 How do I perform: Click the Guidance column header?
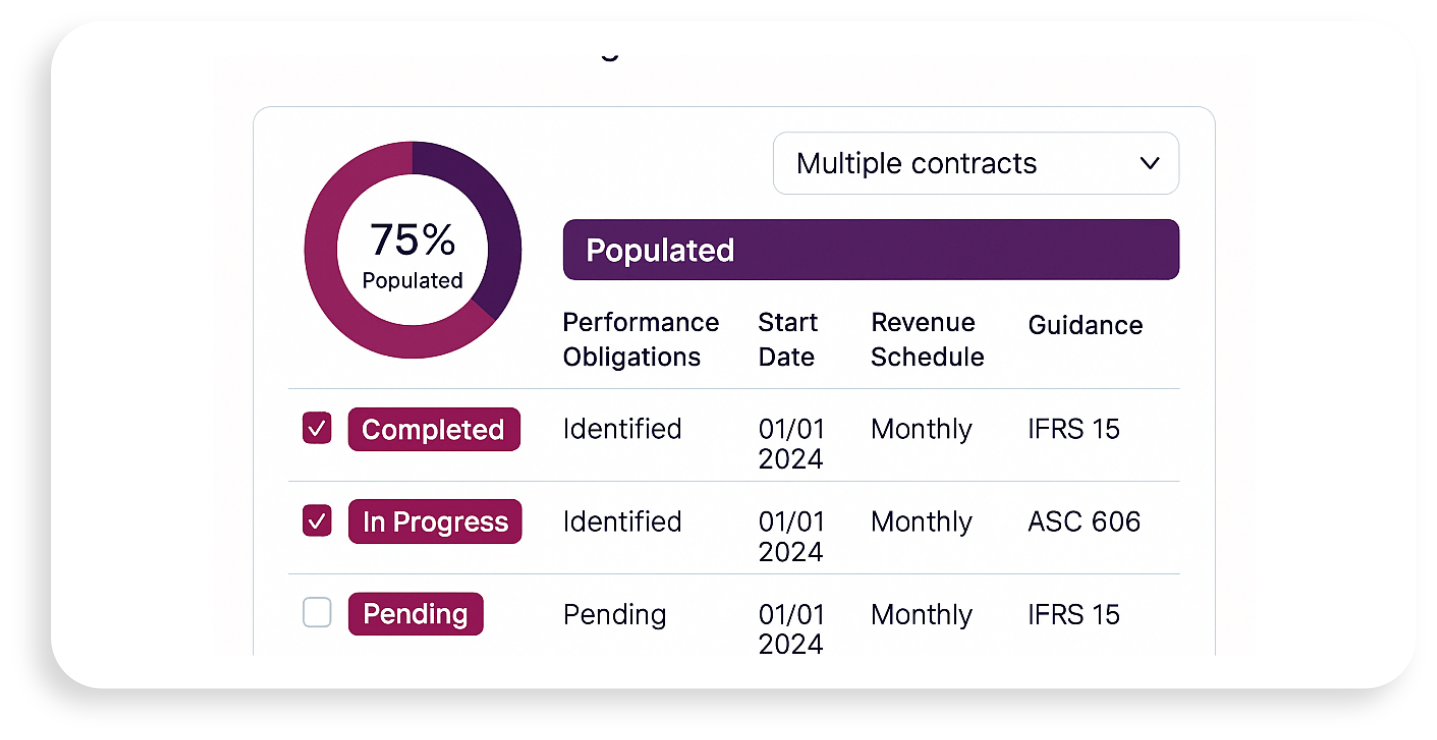(x=1085, y=325)
